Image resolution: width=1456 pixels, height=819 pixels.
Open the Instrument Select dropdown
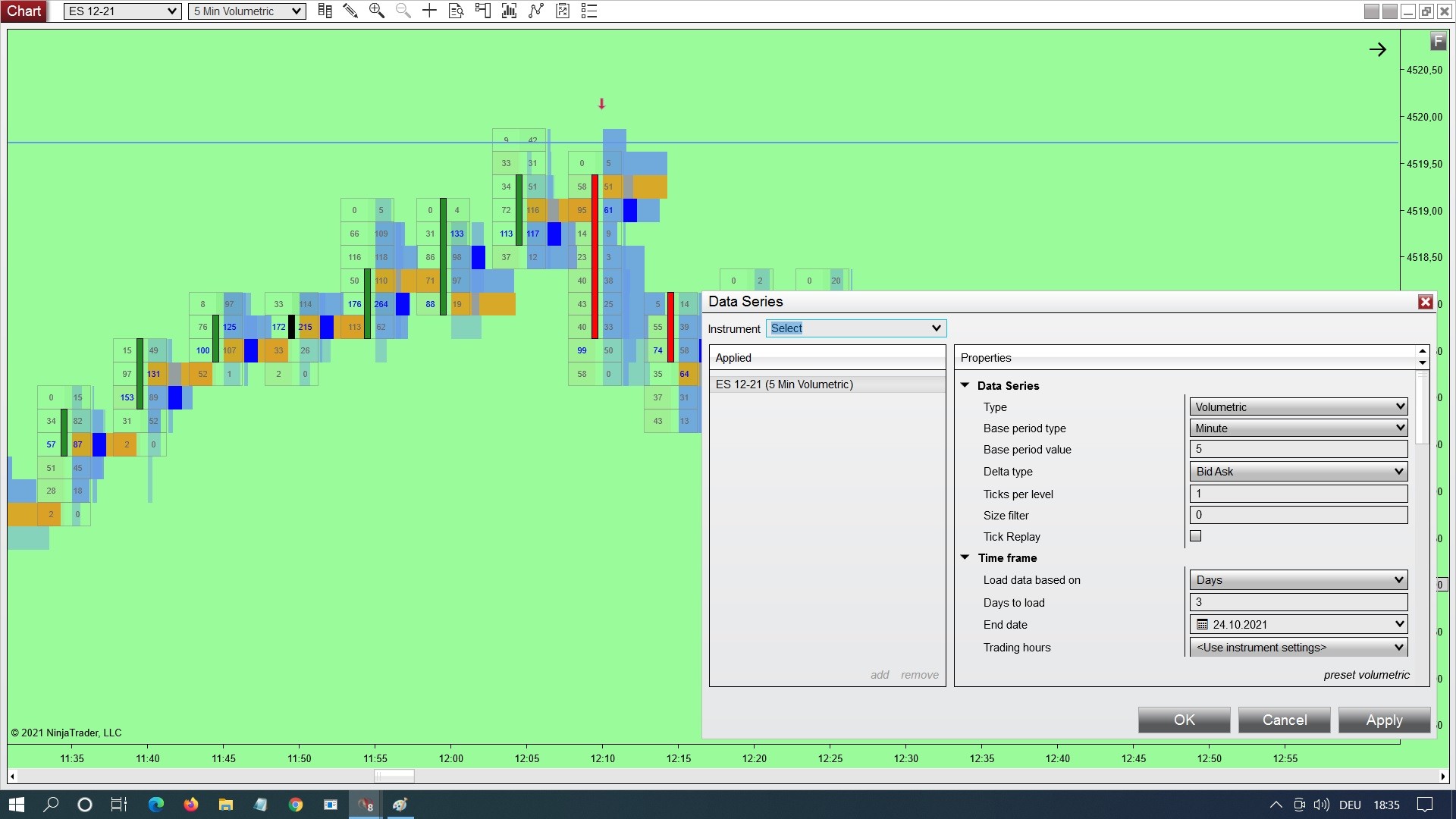(x=855, y=328)
